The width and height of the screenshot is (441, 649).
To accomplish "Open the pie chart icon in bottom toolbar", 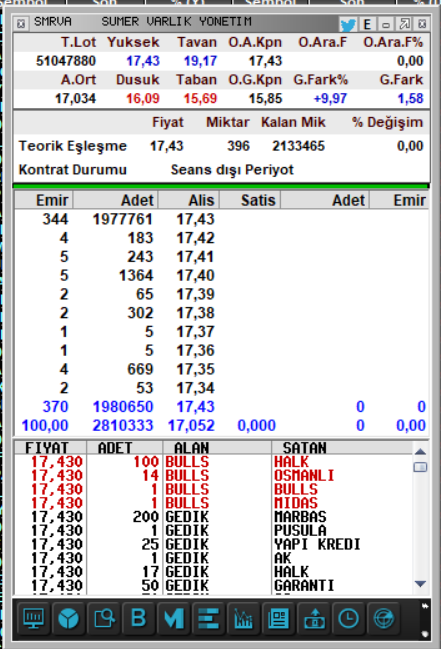I will pyautogui.click(x=68, y=619).
